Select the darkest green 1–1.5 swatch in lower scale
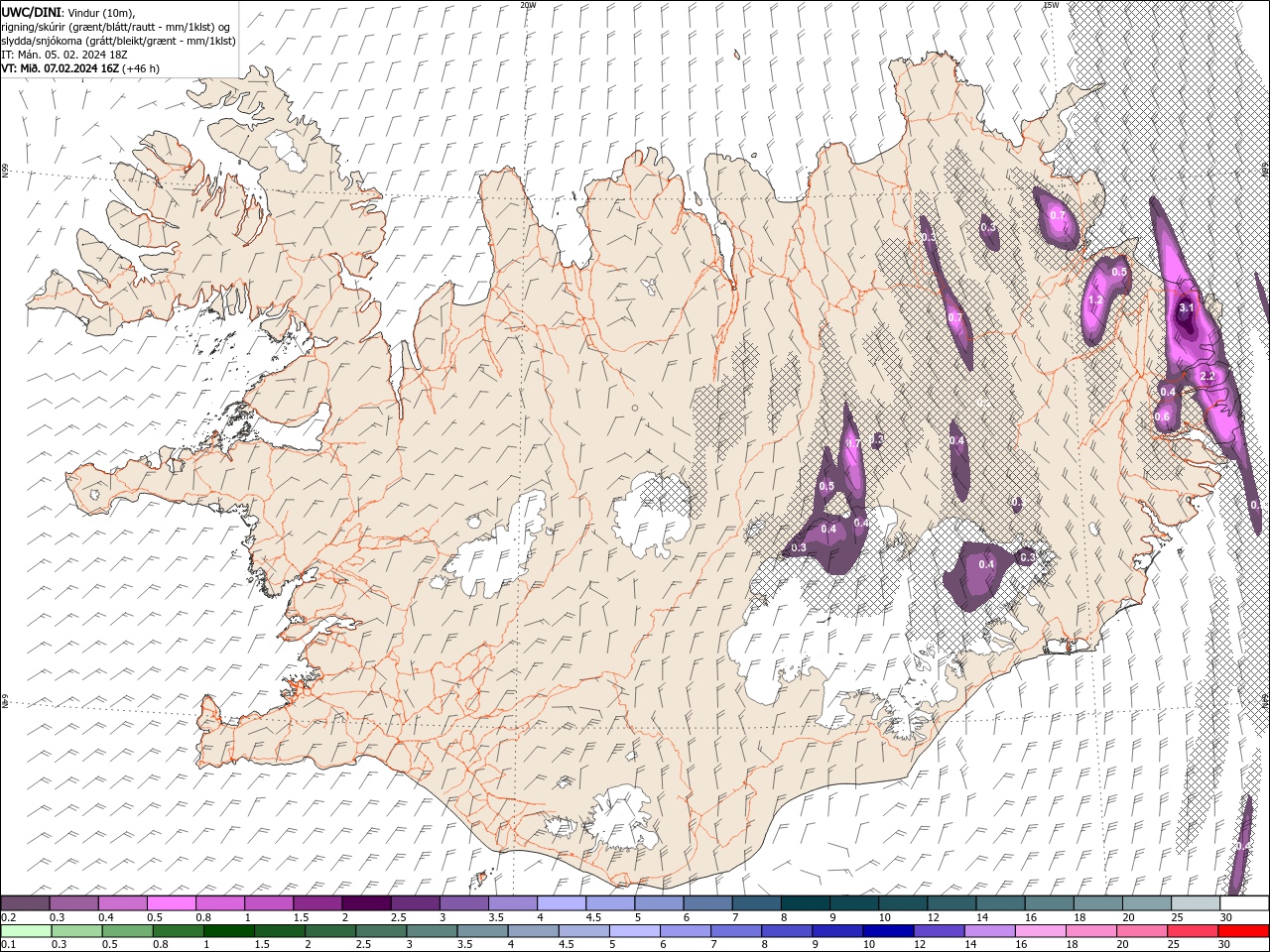The width and height of the screenshot is (1270, 952). (229, 931)
